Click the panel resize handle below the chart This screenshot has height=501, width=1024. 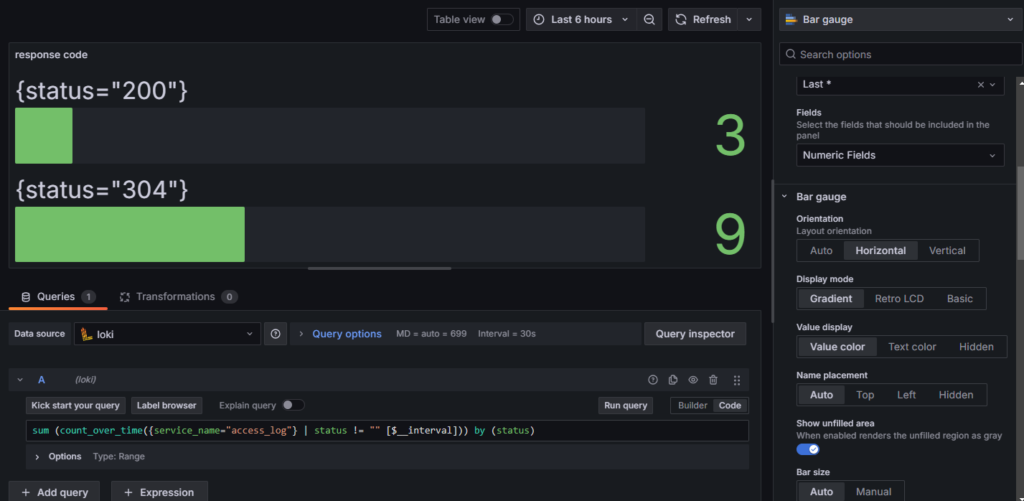379,268
